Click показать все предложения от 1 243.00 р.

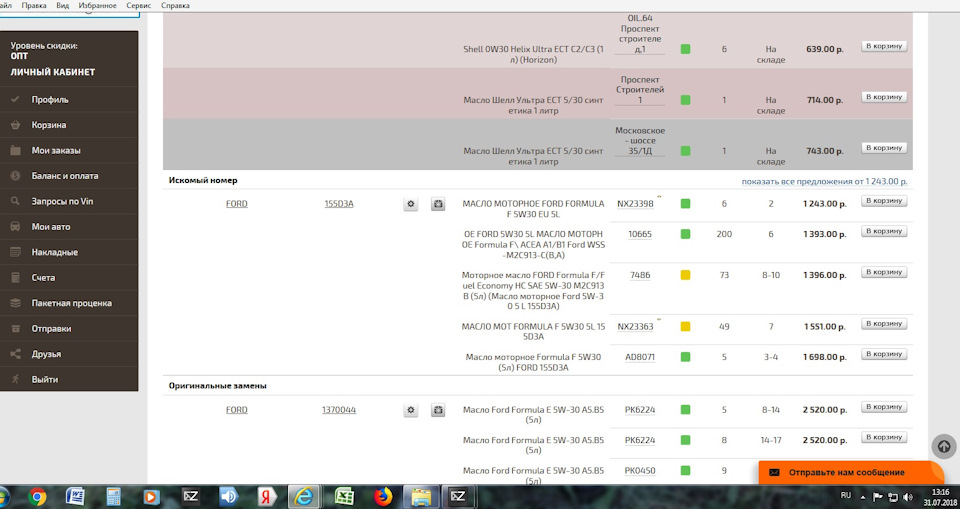tap(824, 181)
